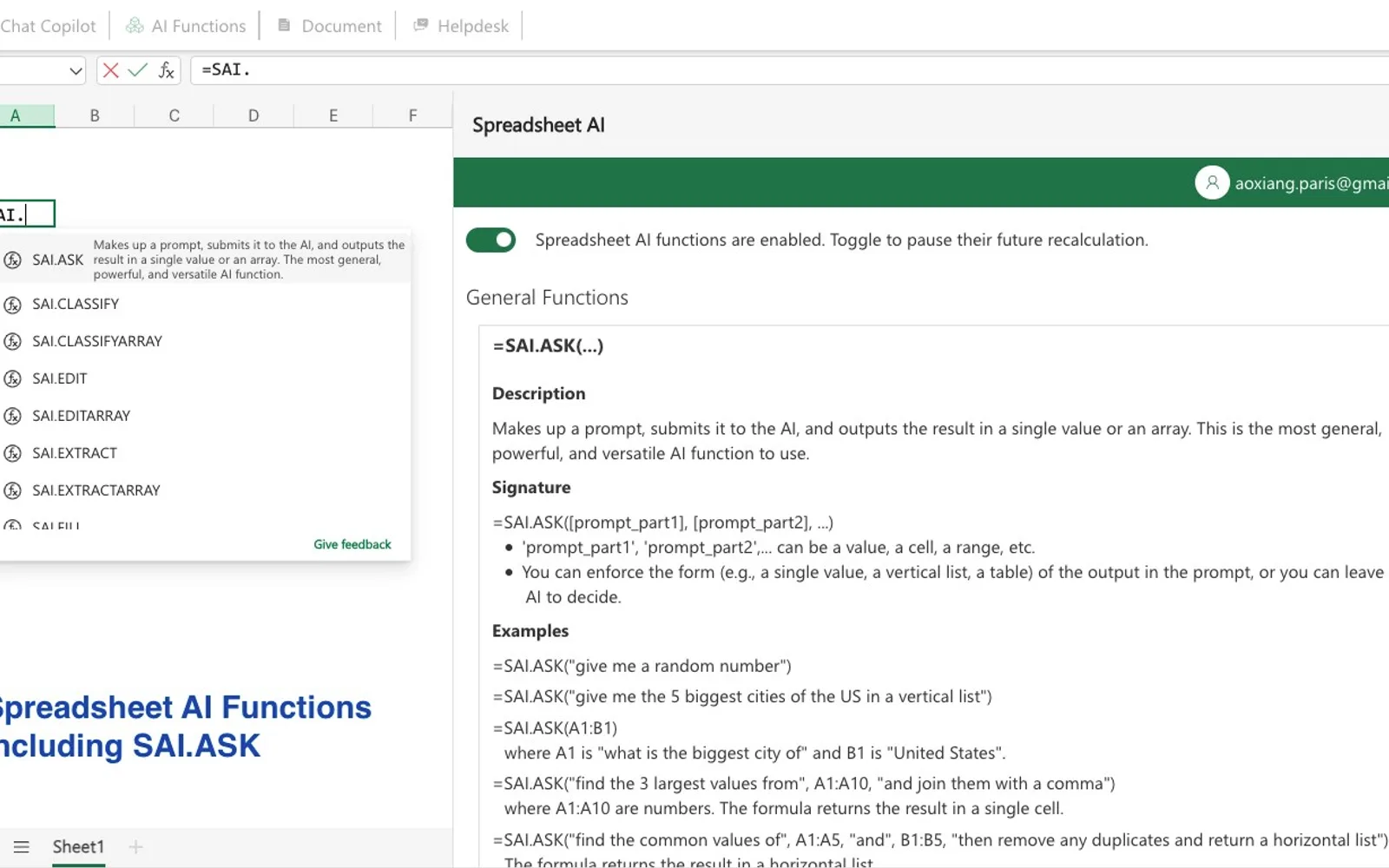Toggle Spreadsheet AI functions enabled switch
1389x868 pixels.
490,240
